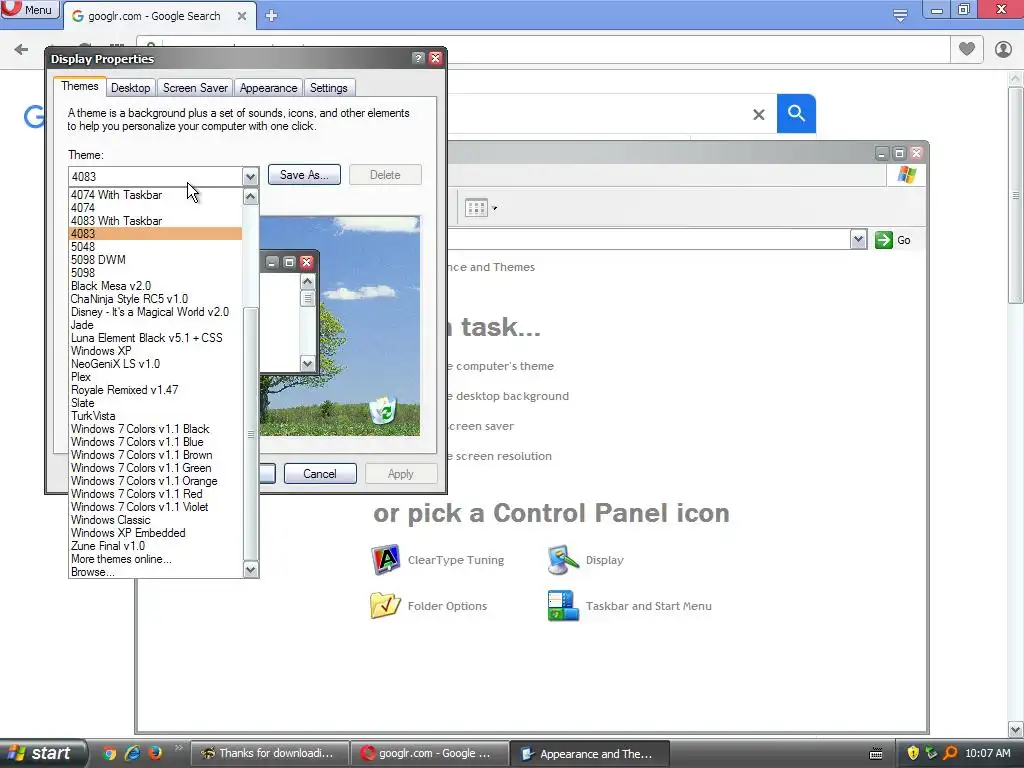This screenshot has height=768, width=1024.
Task: Switch to the Themes tab
Action: [x=80, y=86]
